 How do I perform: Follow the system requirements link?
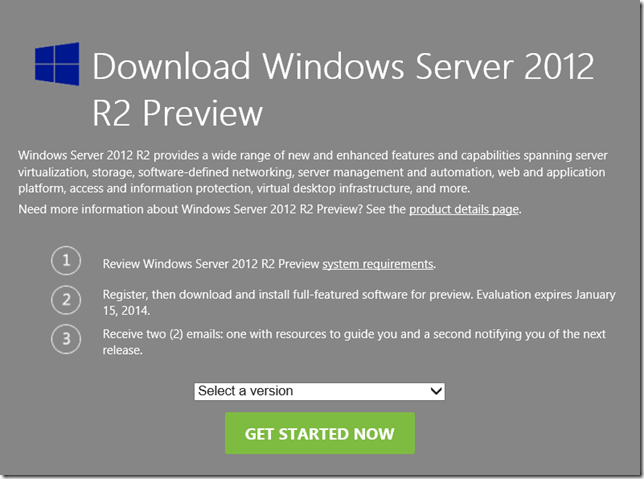(378, 264)
